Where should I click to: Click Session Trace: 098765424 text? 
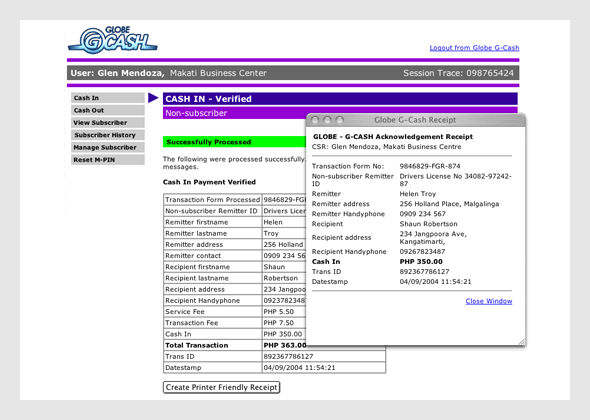(458, 73)
